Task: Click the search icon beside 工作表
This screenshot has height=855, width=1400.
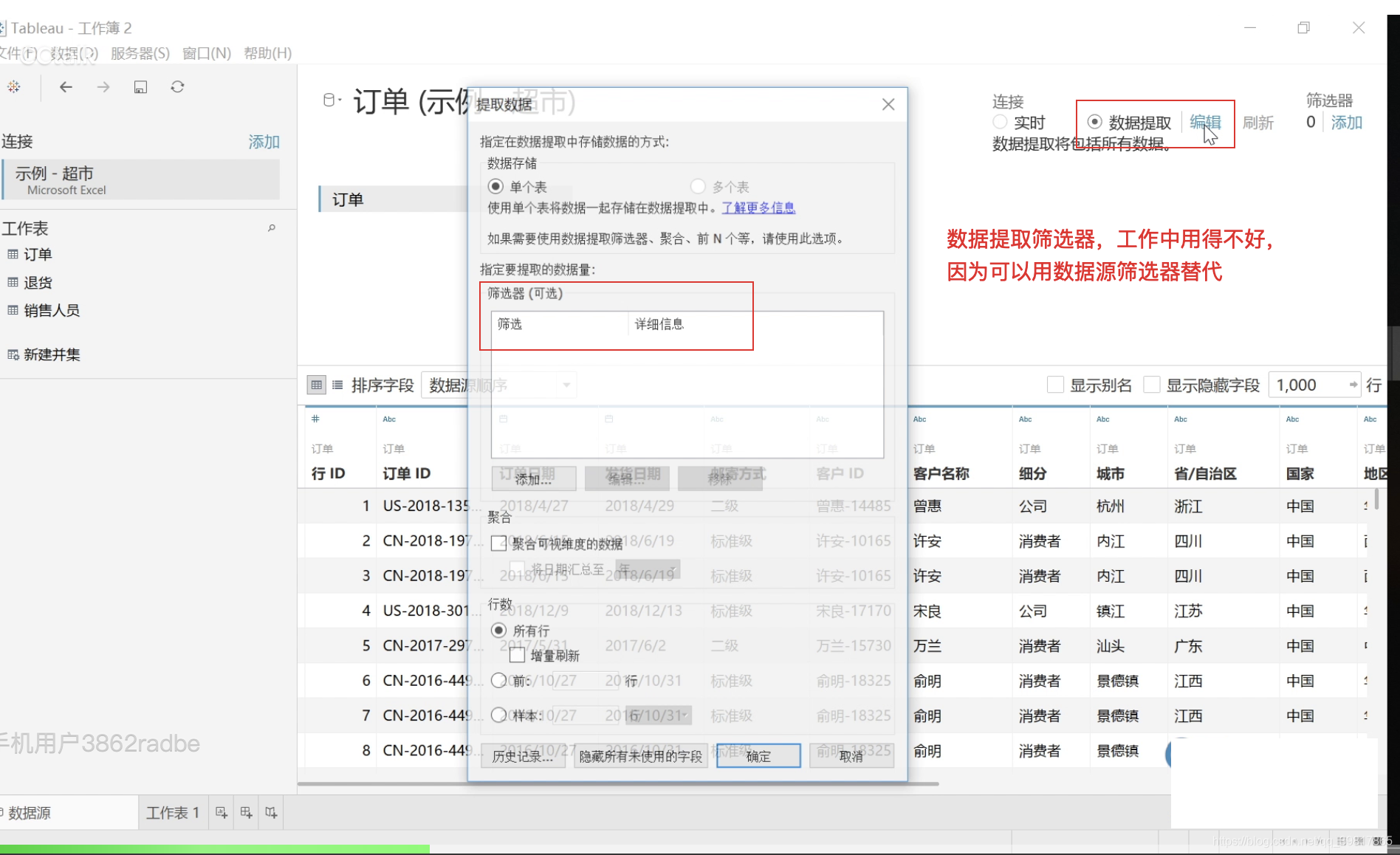Action: [x=272, y=228]
